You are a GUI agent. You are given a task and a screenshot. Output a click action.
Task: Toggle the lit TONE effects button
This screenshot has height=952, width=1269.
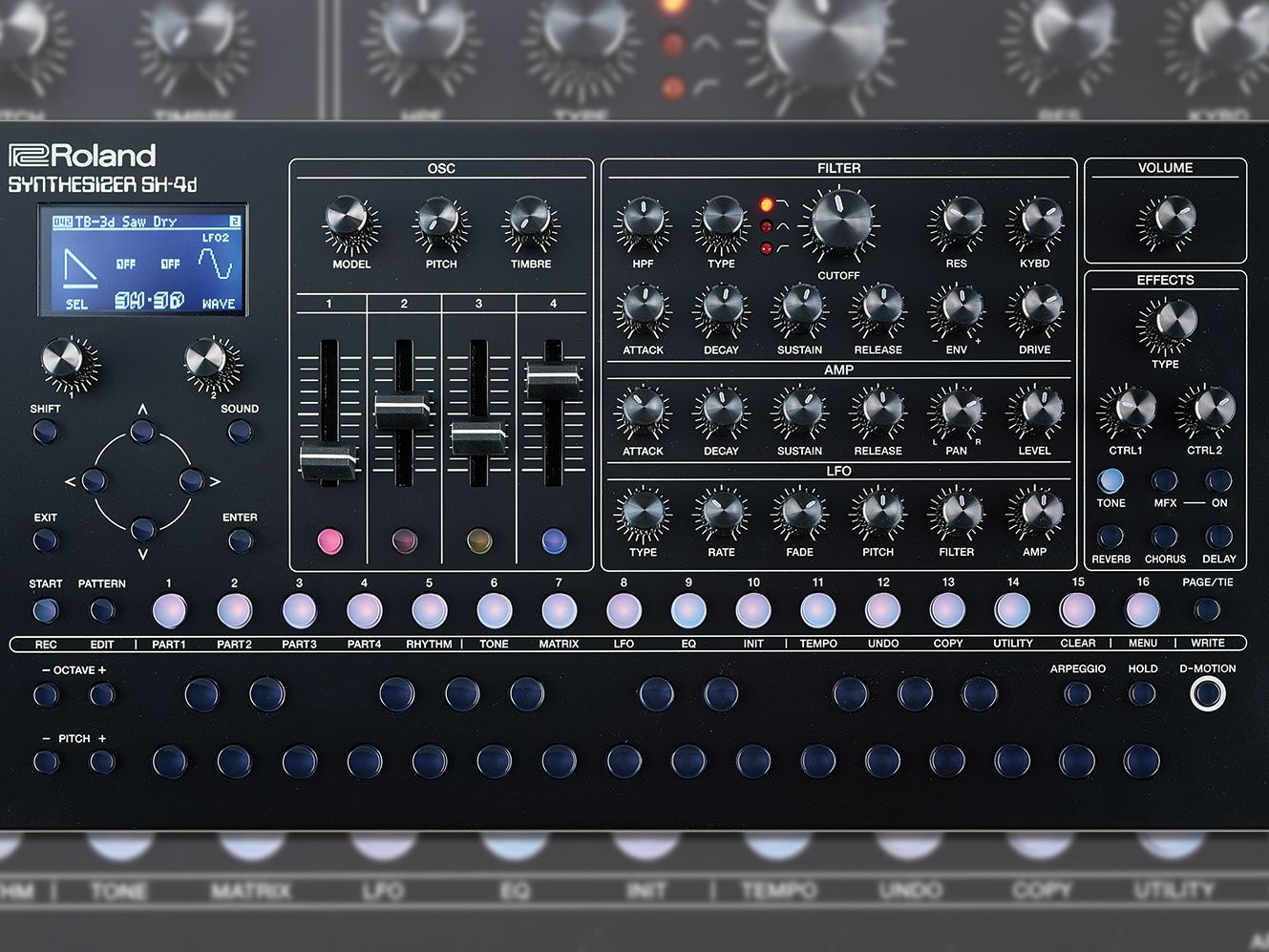coord(1110,480)
